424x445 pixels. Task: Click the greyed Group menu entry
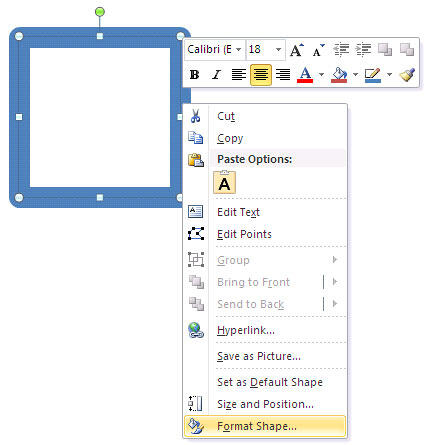tap(233, 260)
